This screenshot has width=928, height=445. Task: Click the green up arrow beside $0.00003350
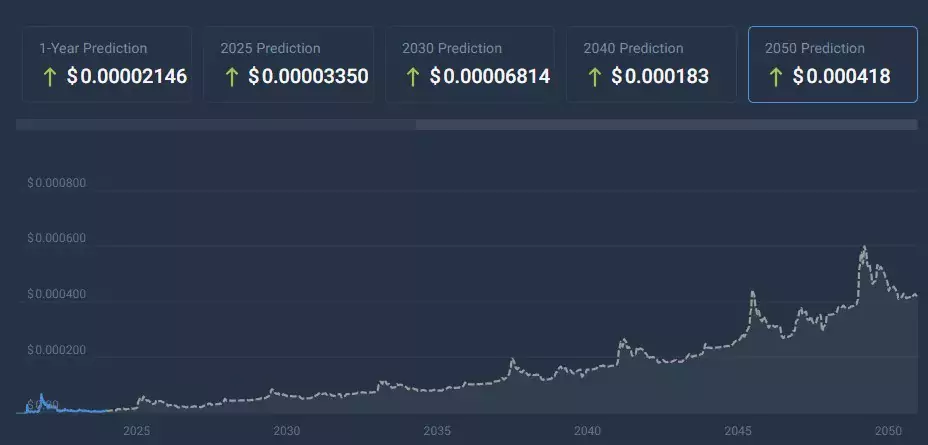point(231,76)
